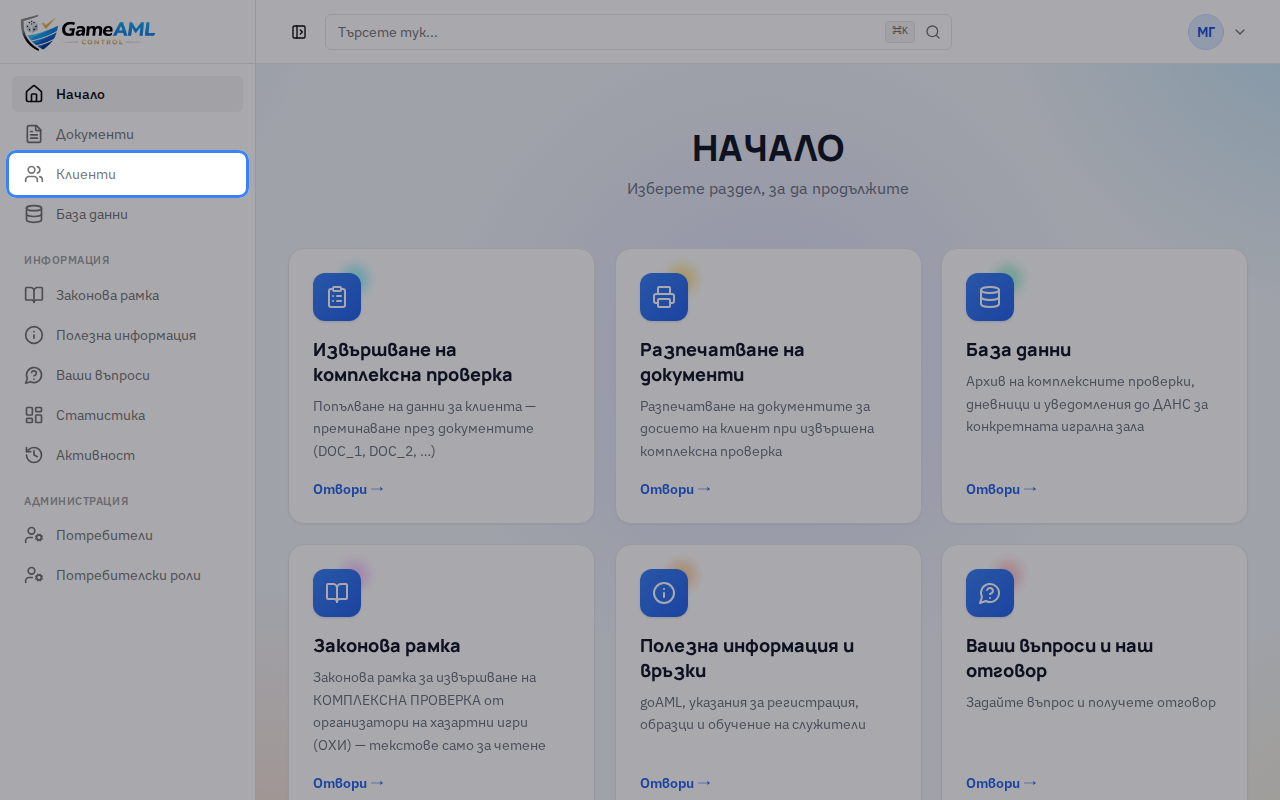Click the info icon on Полезна информация и връзки card
The width and height of the screenshot is (1280, 800).
664,593
